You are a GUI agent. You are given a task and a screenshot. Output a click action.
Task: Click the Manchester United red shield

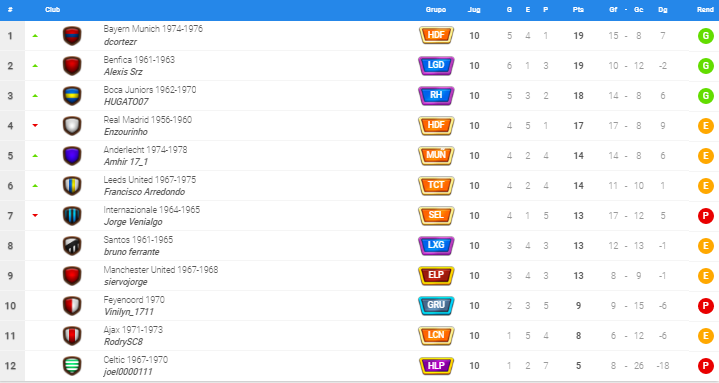point(72,276)
